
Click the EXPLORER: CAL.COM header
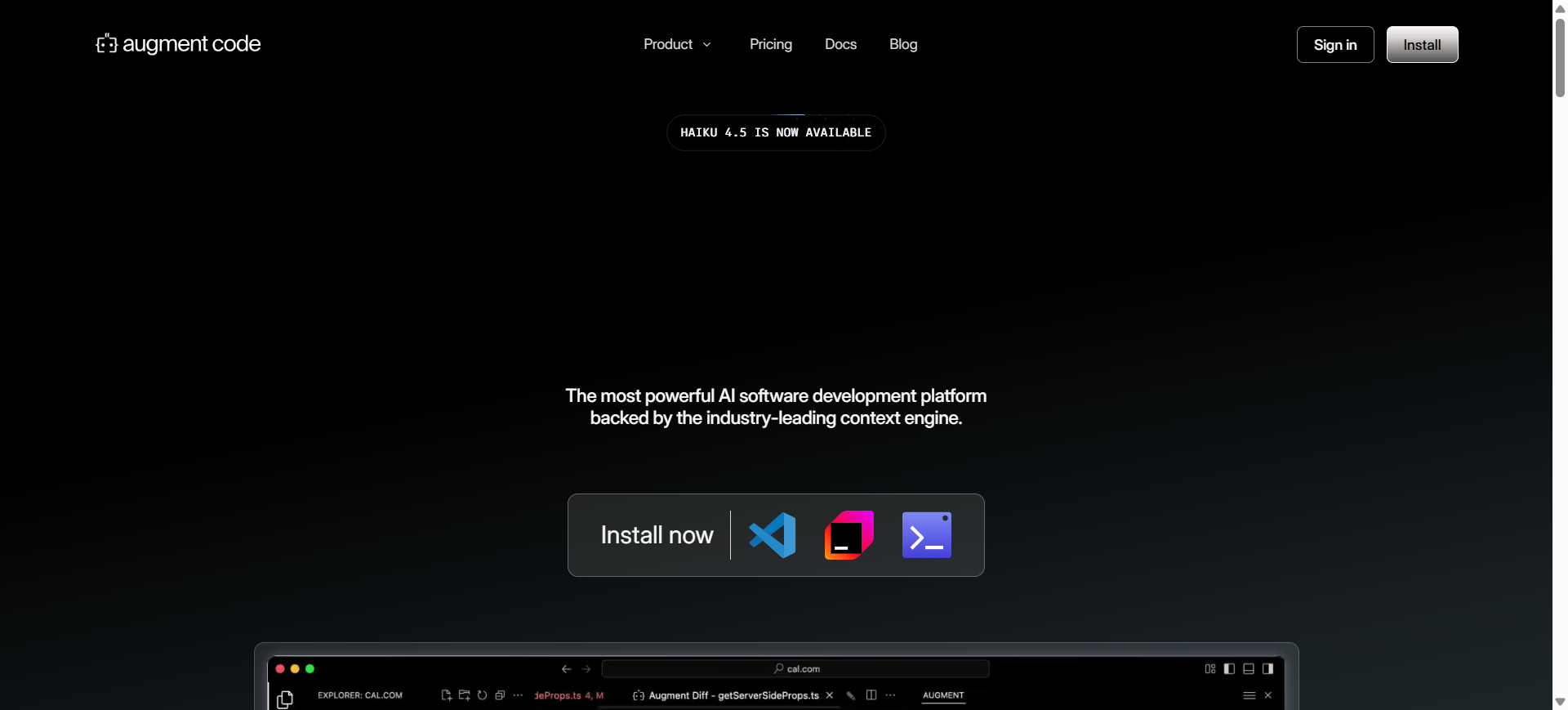tap(360, 695)
